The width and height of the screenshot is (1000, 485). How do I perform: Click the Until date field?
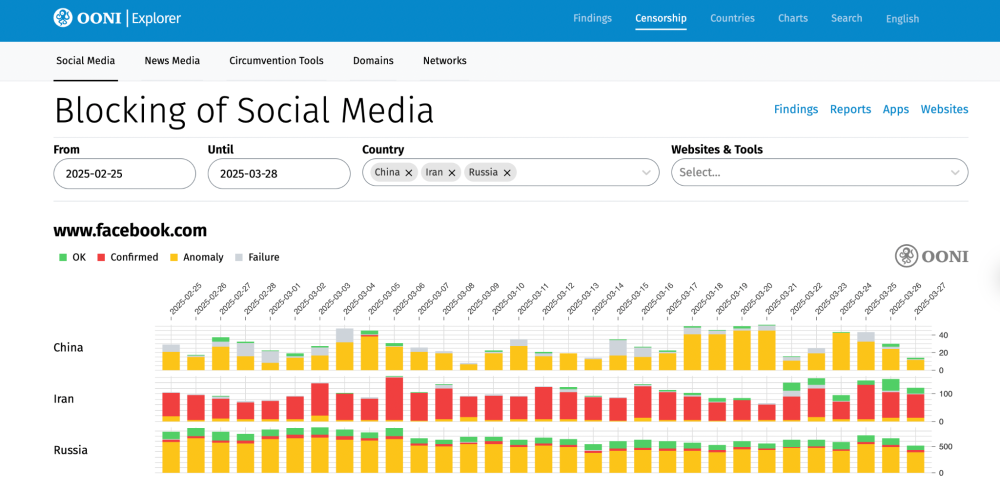click(x=279, y=173)
